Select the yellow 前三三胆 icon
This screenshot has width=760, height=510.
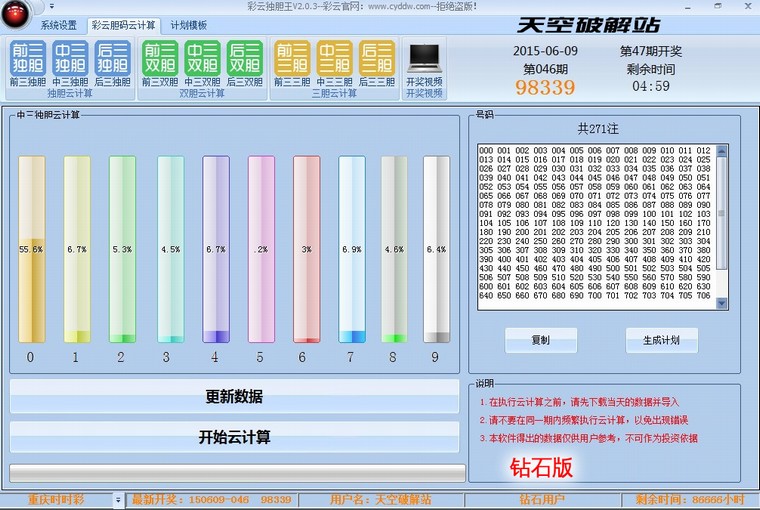(292, 58)
